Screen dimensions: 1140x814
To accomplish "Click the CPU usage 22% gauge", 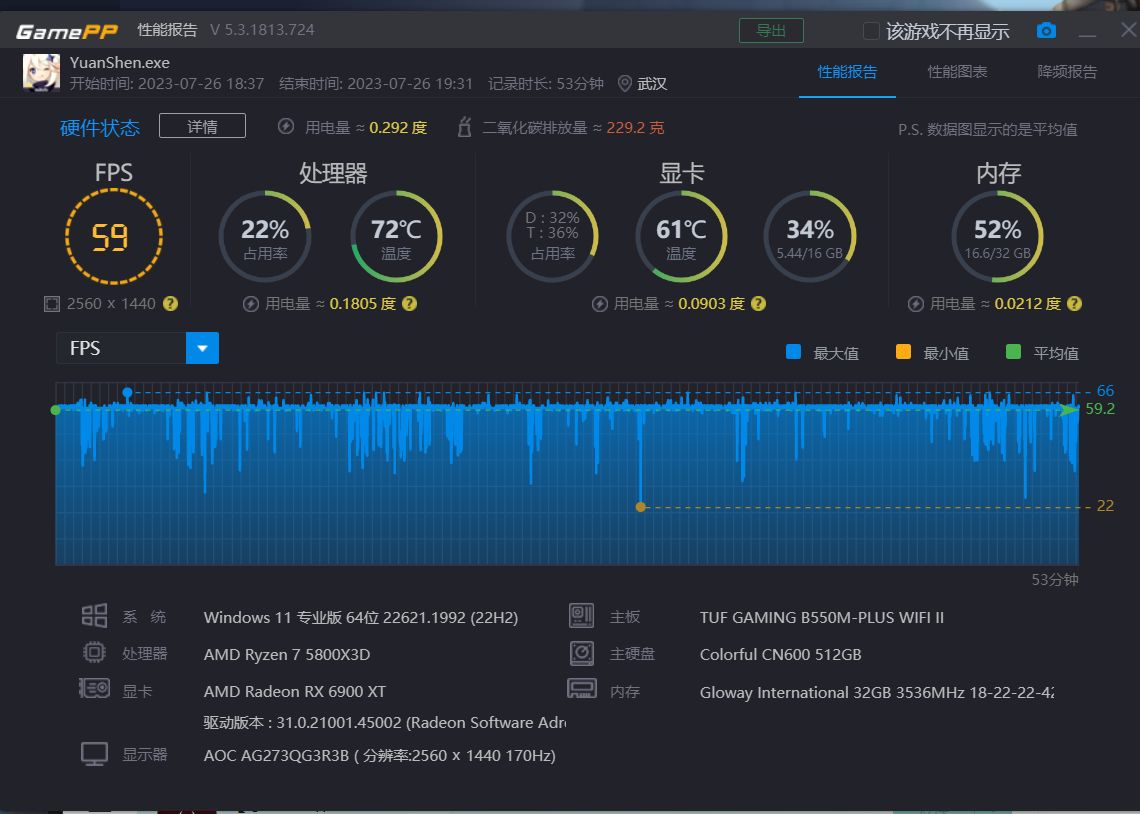I will 265,236.
